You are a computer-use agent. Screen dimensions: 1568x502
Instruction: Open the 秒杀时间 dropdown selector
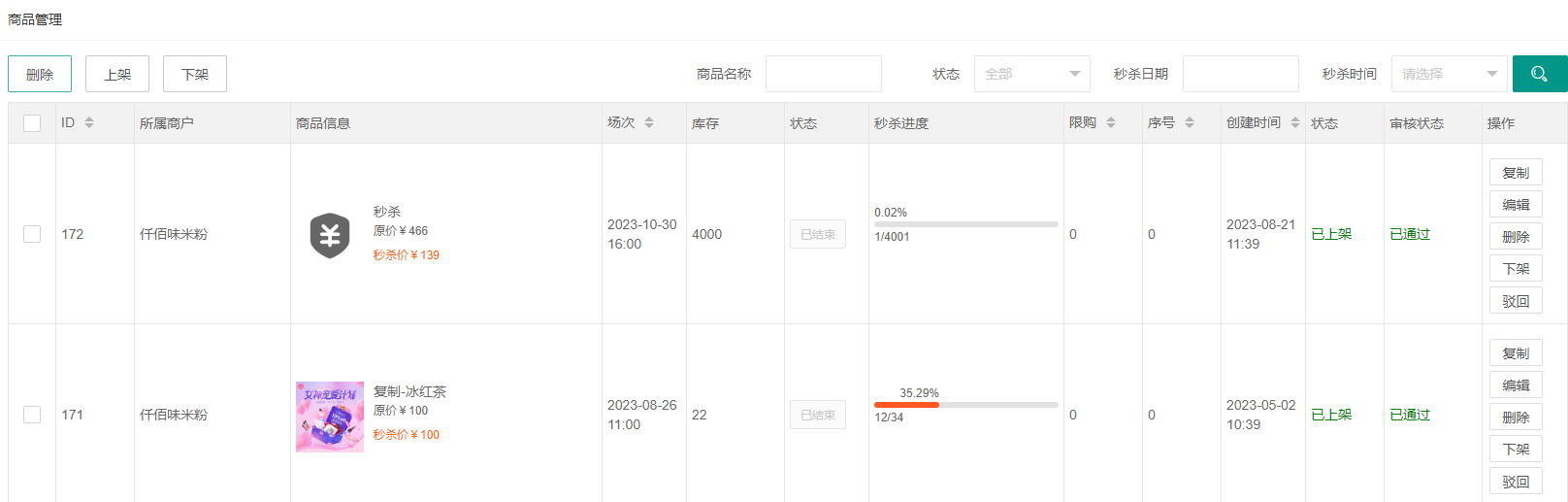(1449, 74)
